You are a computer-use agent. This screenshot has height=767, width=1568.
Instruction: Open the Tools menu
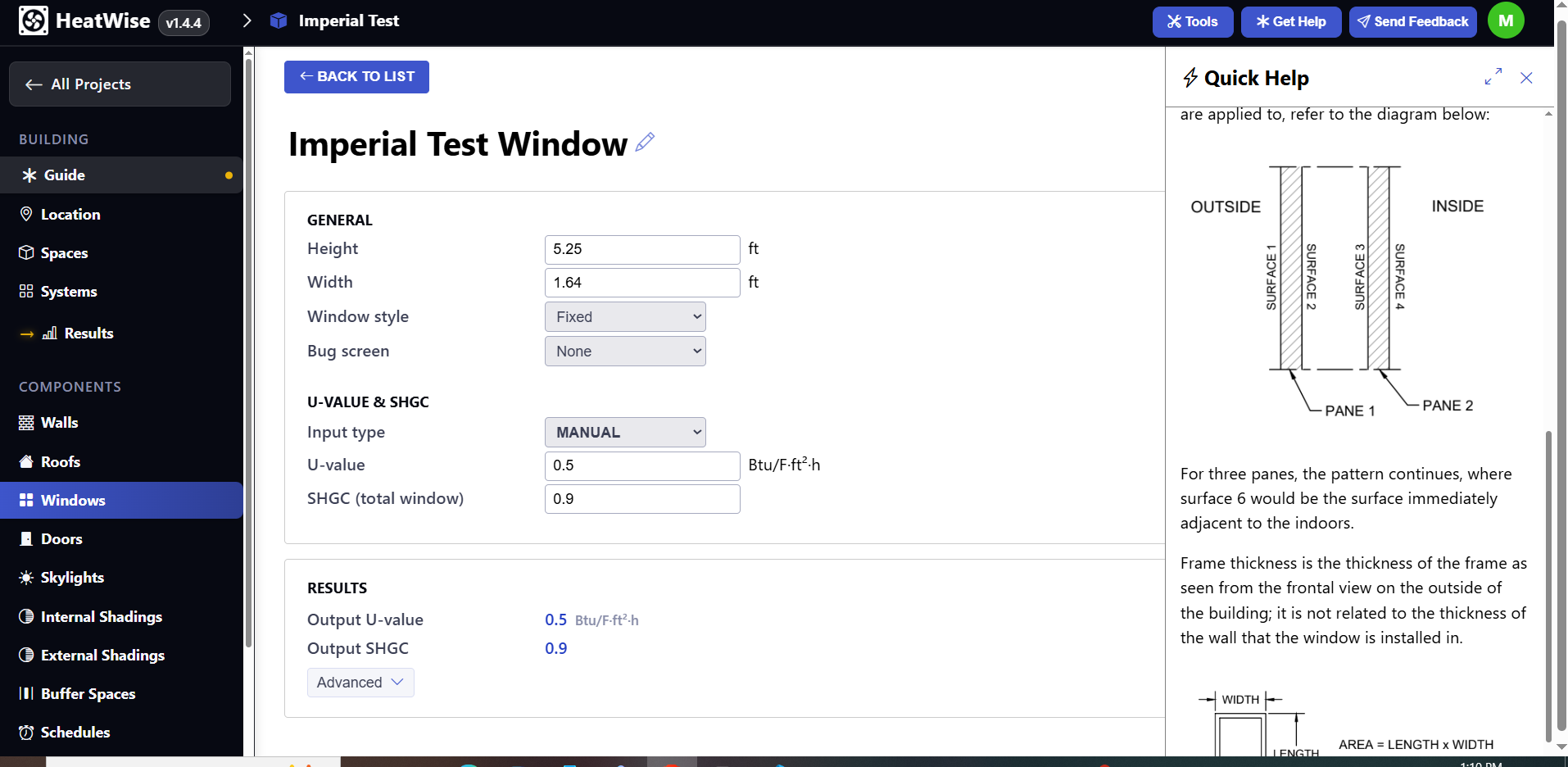pyautogui.click(x=1193, y=21)
